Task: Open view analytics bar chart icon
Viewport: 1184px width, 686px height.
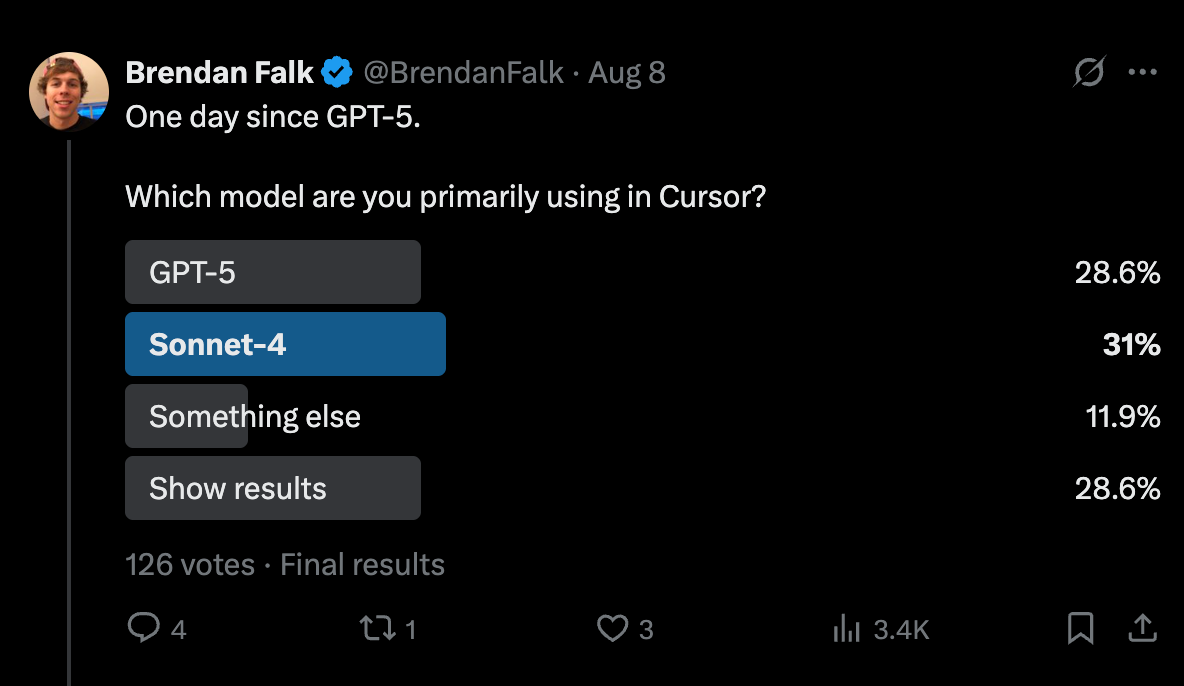Action: [847, 628]
